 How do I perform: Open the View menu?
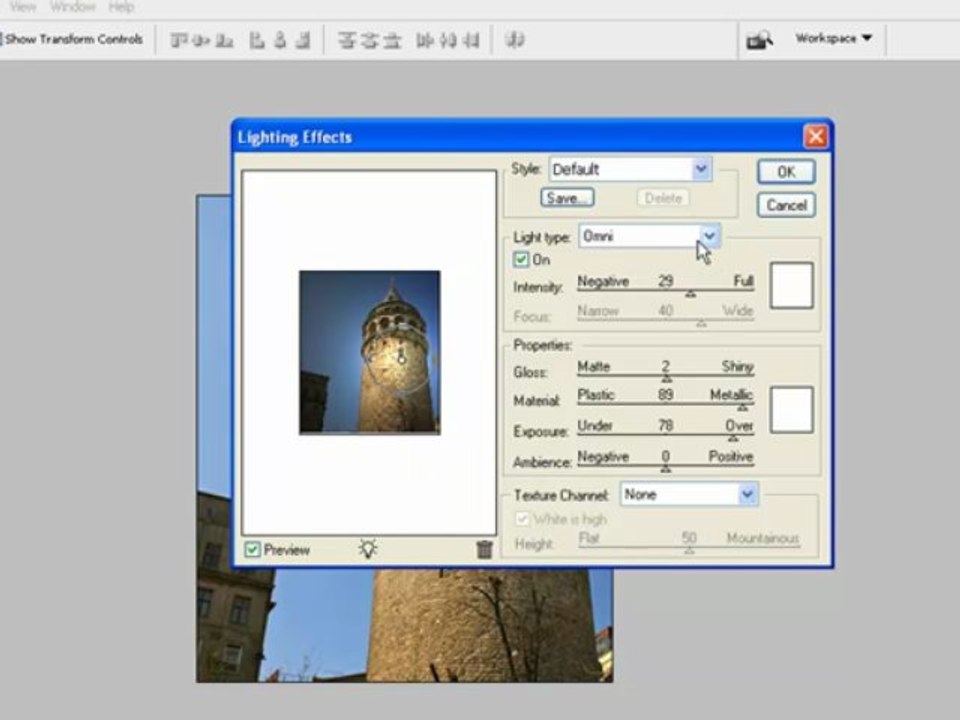23,7
